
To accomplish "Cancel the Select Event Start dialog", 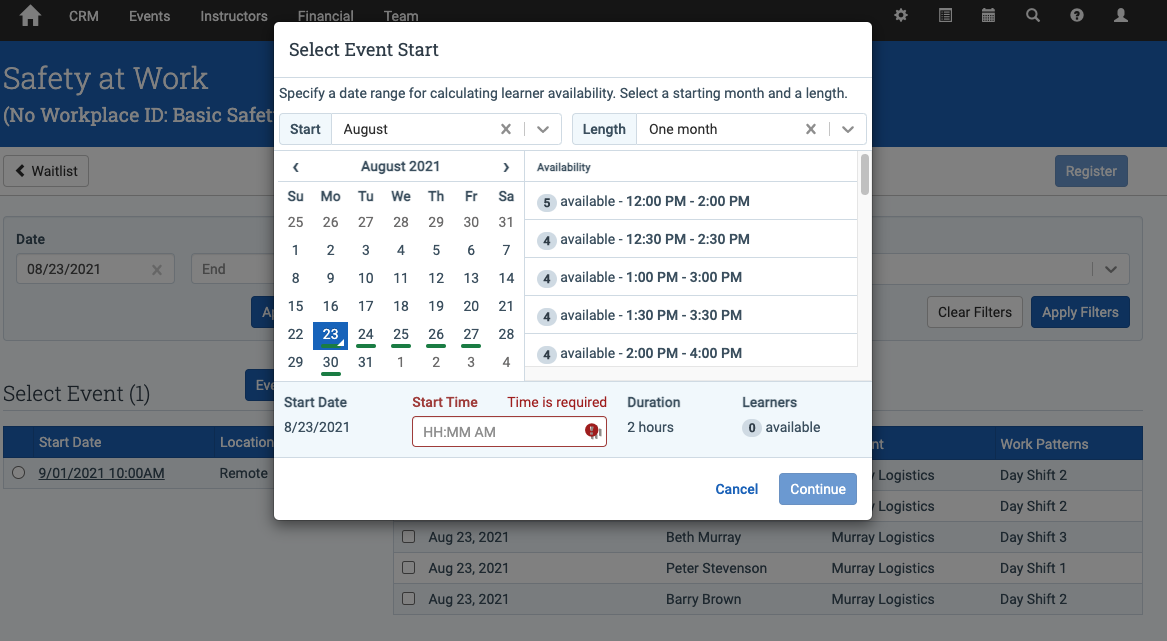I will pos(736,489).
